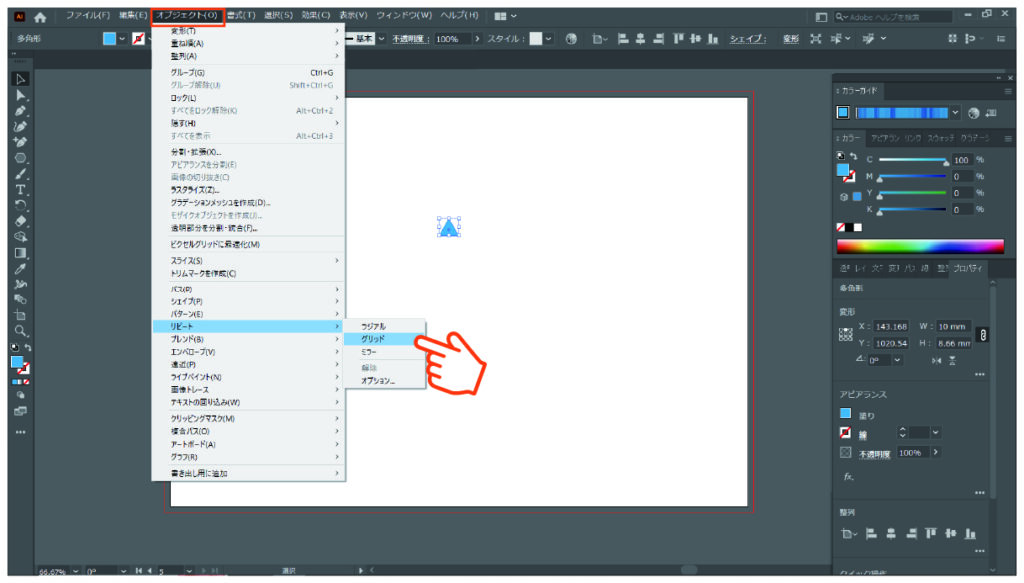Click vertical align top in control bar
Screen dimensions: 1024x583
point(679,39)
